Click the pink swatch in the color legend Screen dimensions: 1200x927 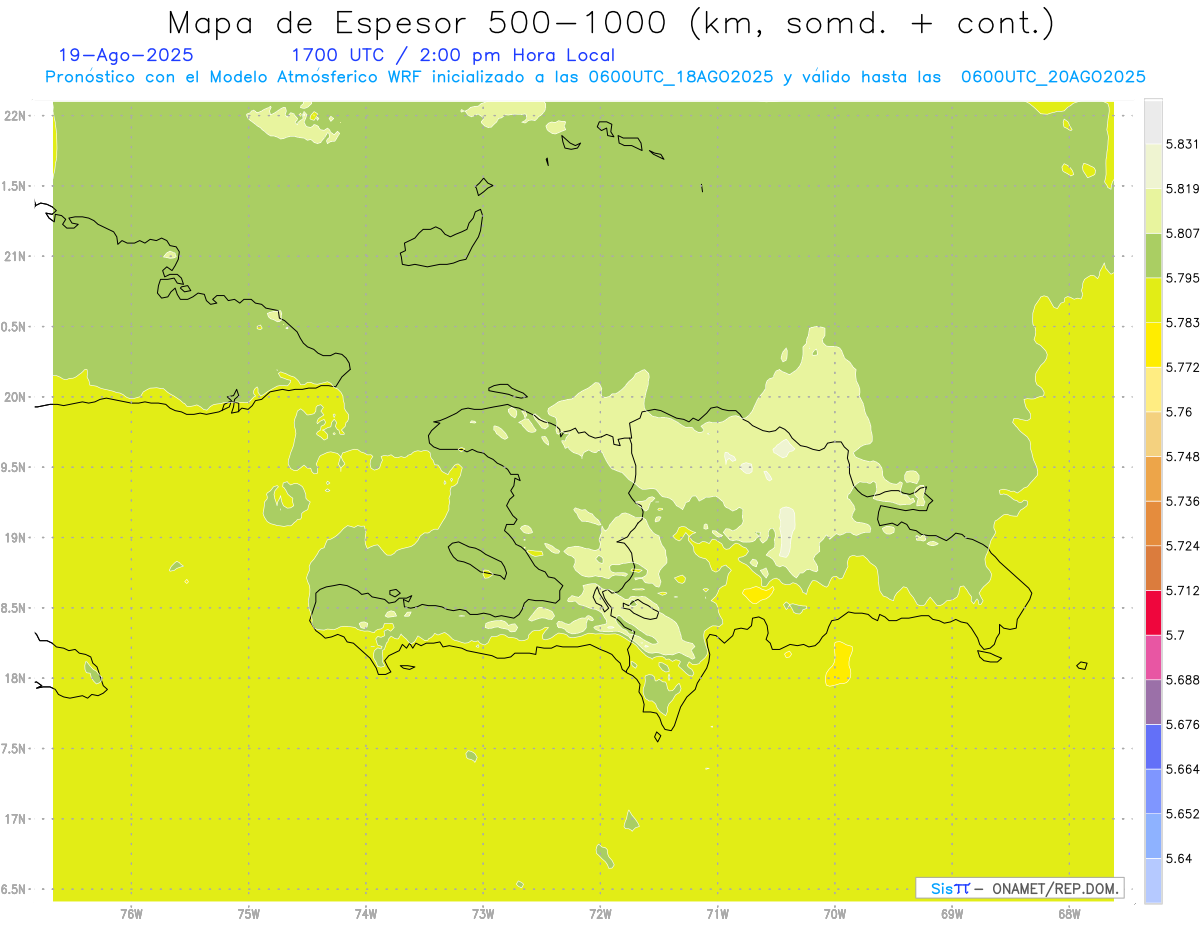(1153, 657)
